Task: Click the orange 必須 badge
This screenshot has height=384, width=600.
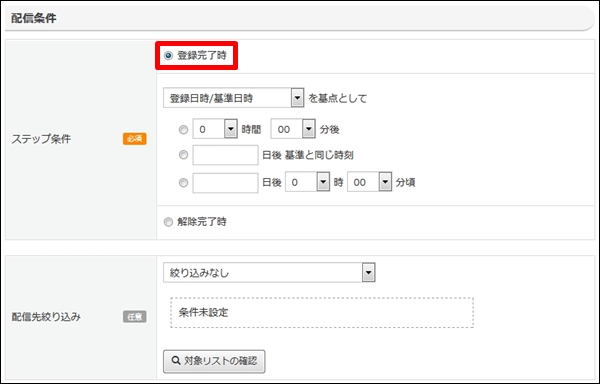Action: click(x=135, y=138)
